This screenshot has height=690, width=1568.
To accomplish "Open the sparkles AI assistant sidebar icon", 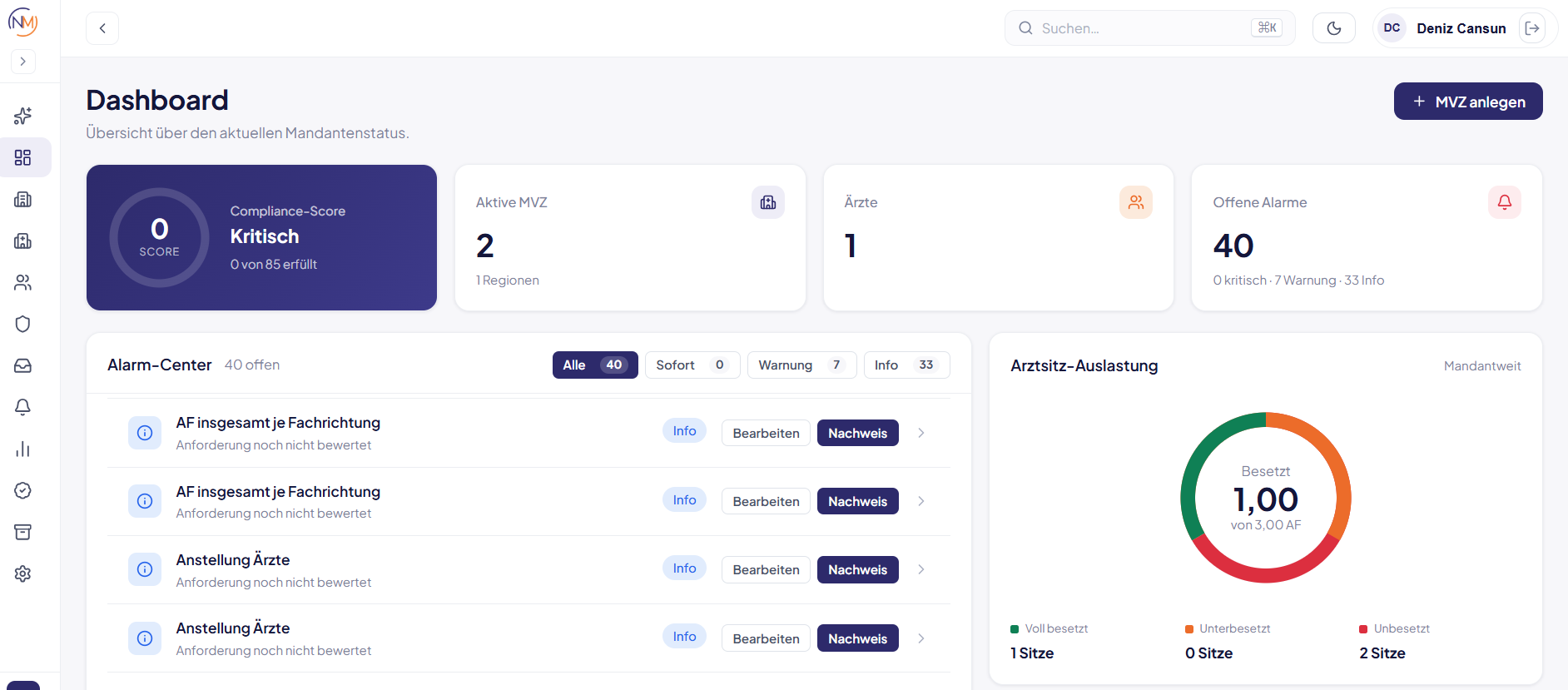I will (22, 116).
